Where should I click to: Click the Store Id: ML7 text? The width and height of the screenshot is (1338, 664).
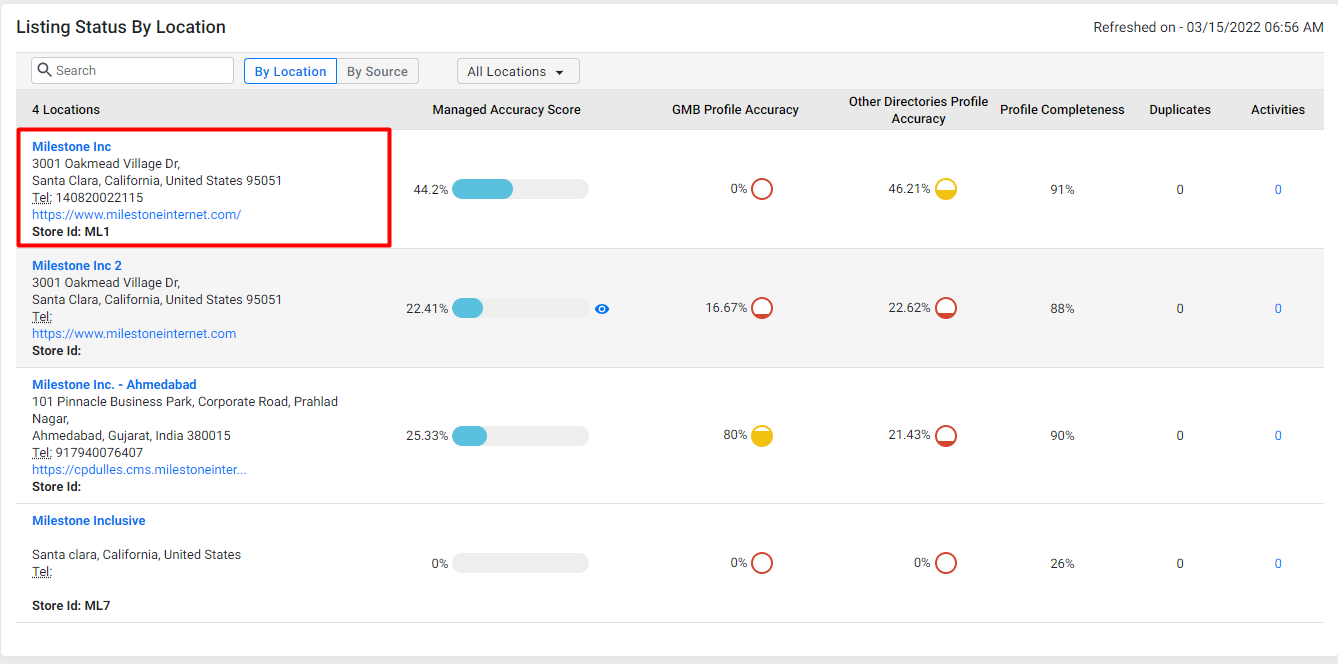tap(71, 606)
